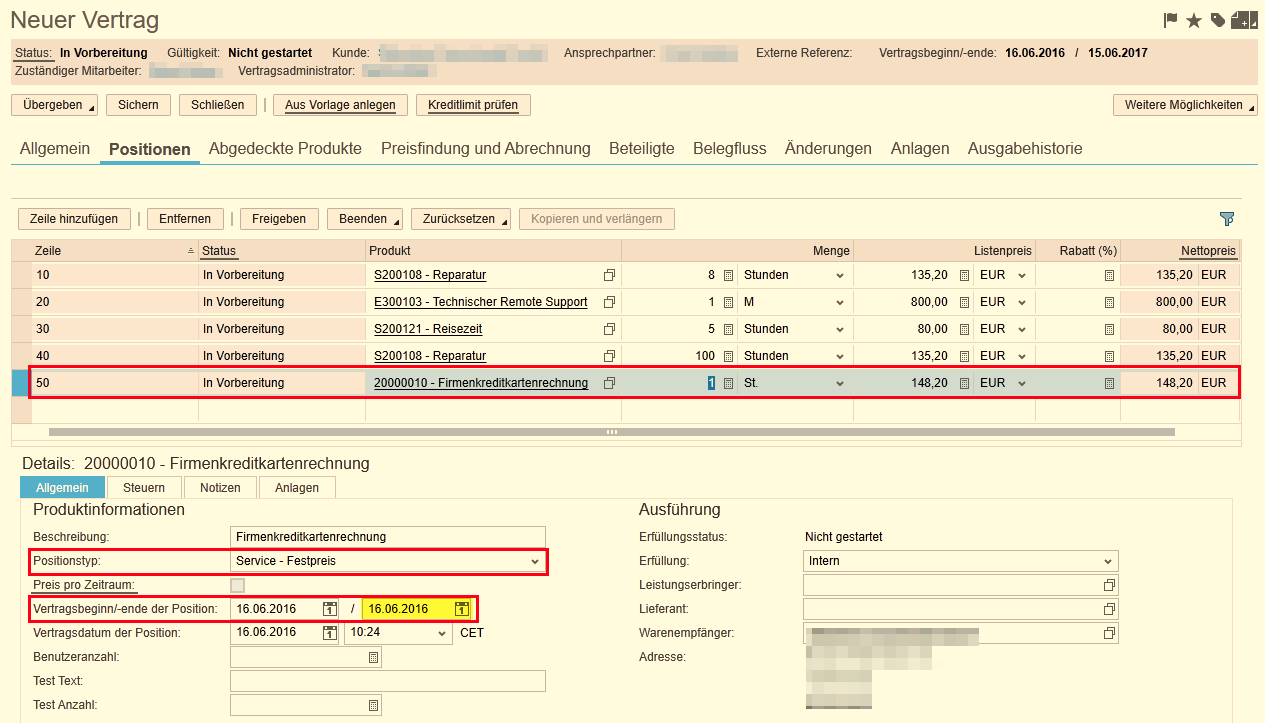Open quantity calculator in the row with quantity 100
1265x723 pixels.
pos(728,356)
